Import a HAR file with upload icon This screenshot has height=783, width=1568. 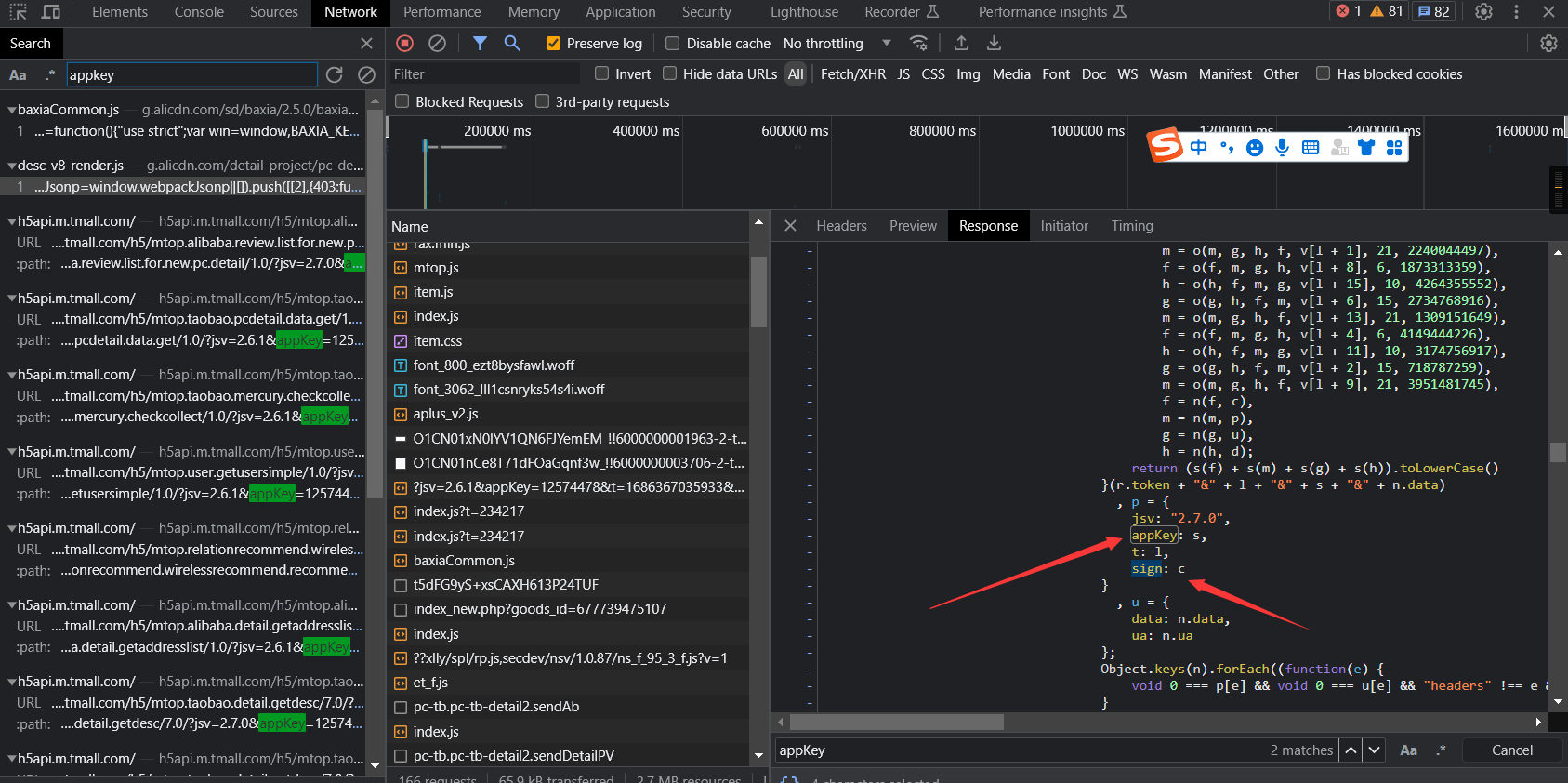(x=961, y=43)
